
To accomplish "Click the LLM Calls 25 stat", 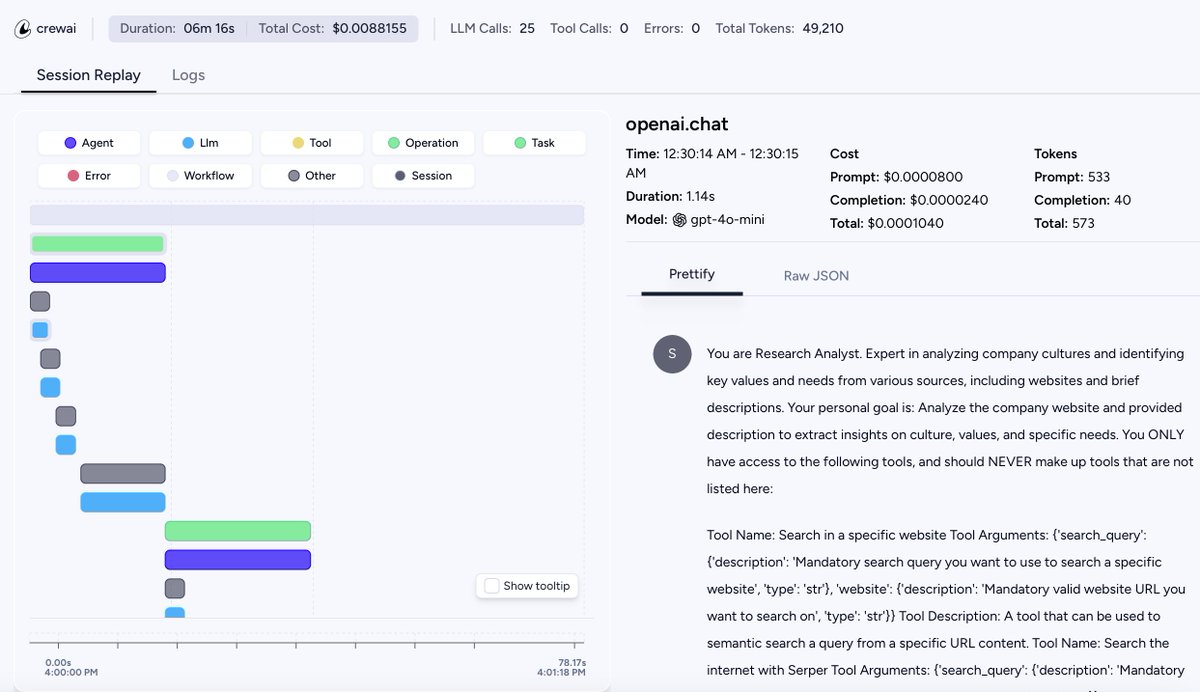I will pyautogui.click(x=493, y=29).
